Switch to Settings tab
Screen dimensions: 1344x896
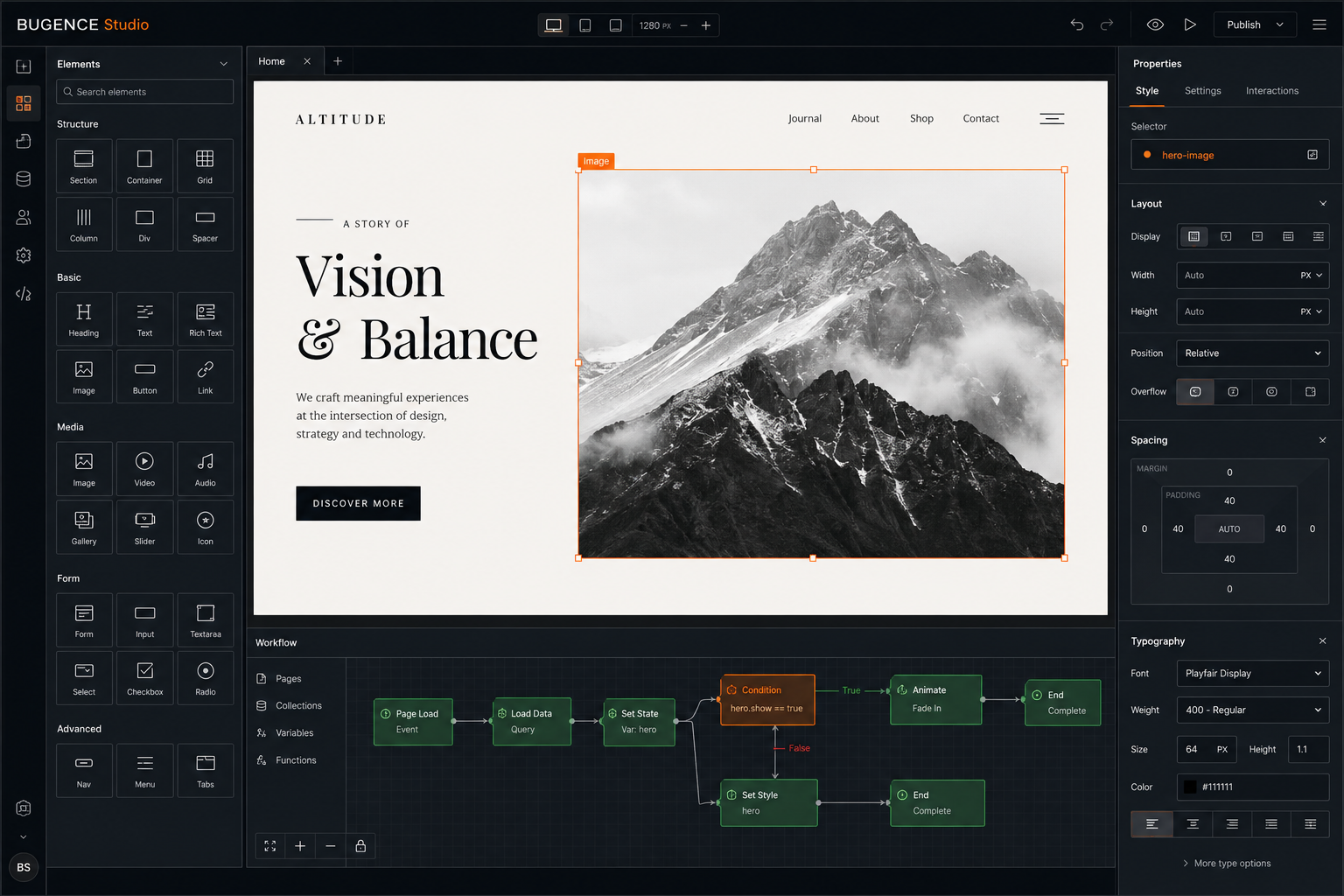pyautogui.click(x=1203, y=91)
